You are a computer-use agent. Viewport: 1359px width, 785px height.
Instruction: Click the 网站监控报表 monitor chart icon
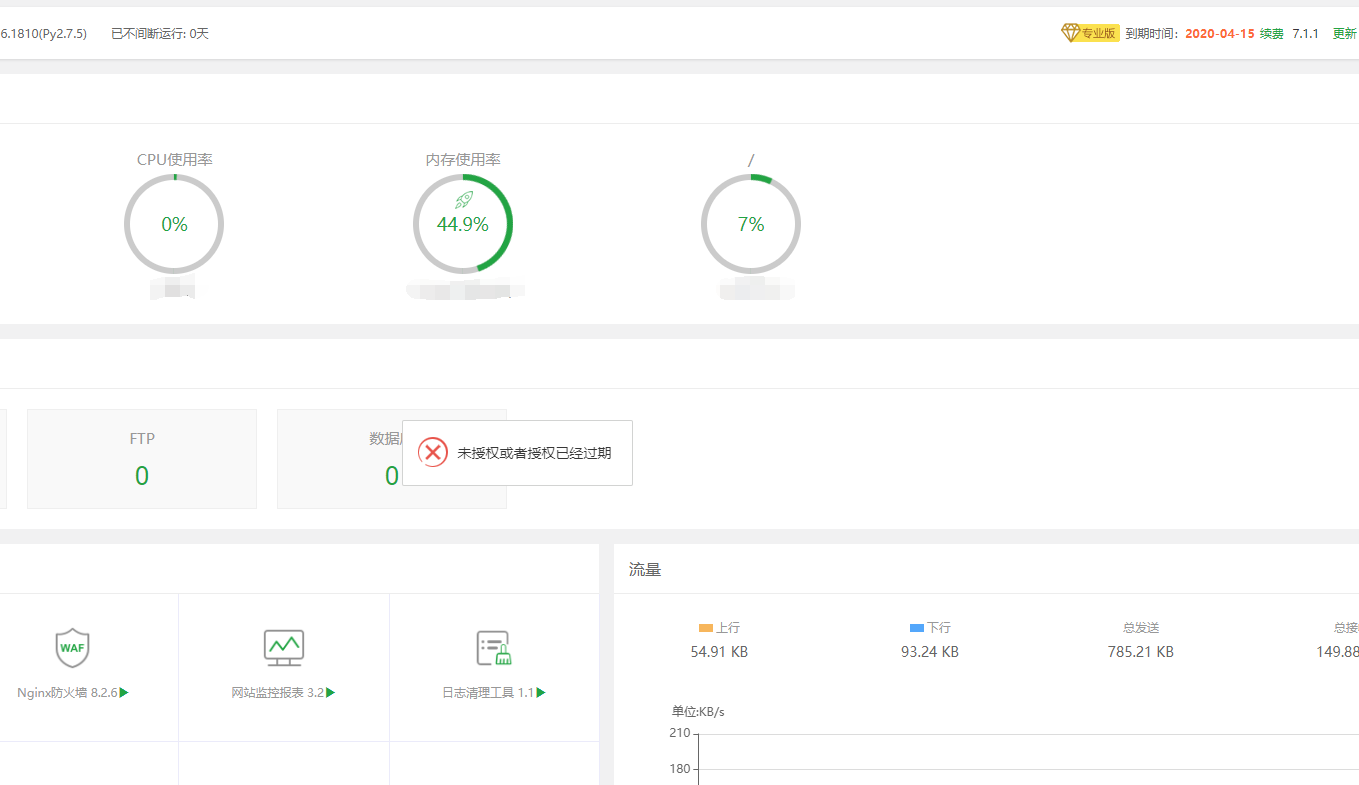pyautogui.click(x=283, y=647)
